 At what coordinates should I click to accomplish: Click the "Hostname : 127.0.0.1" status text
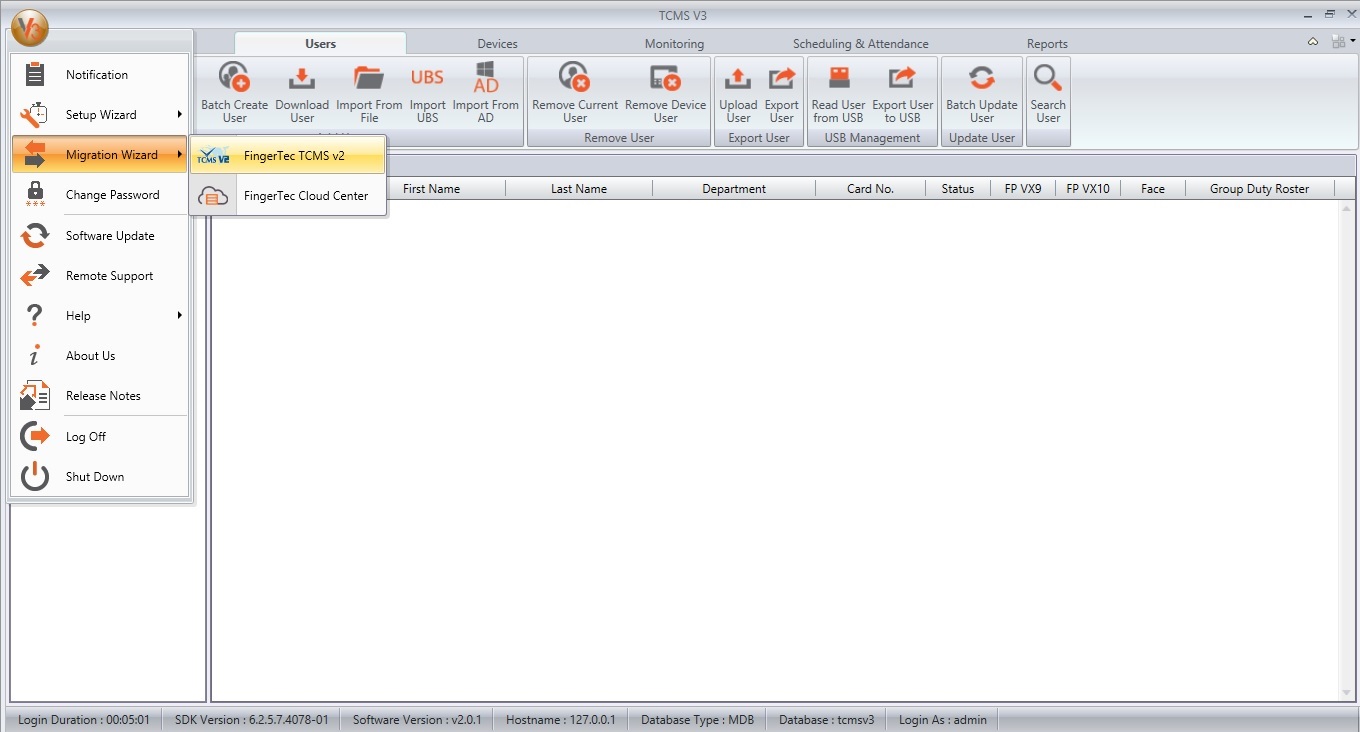[561, 720]
